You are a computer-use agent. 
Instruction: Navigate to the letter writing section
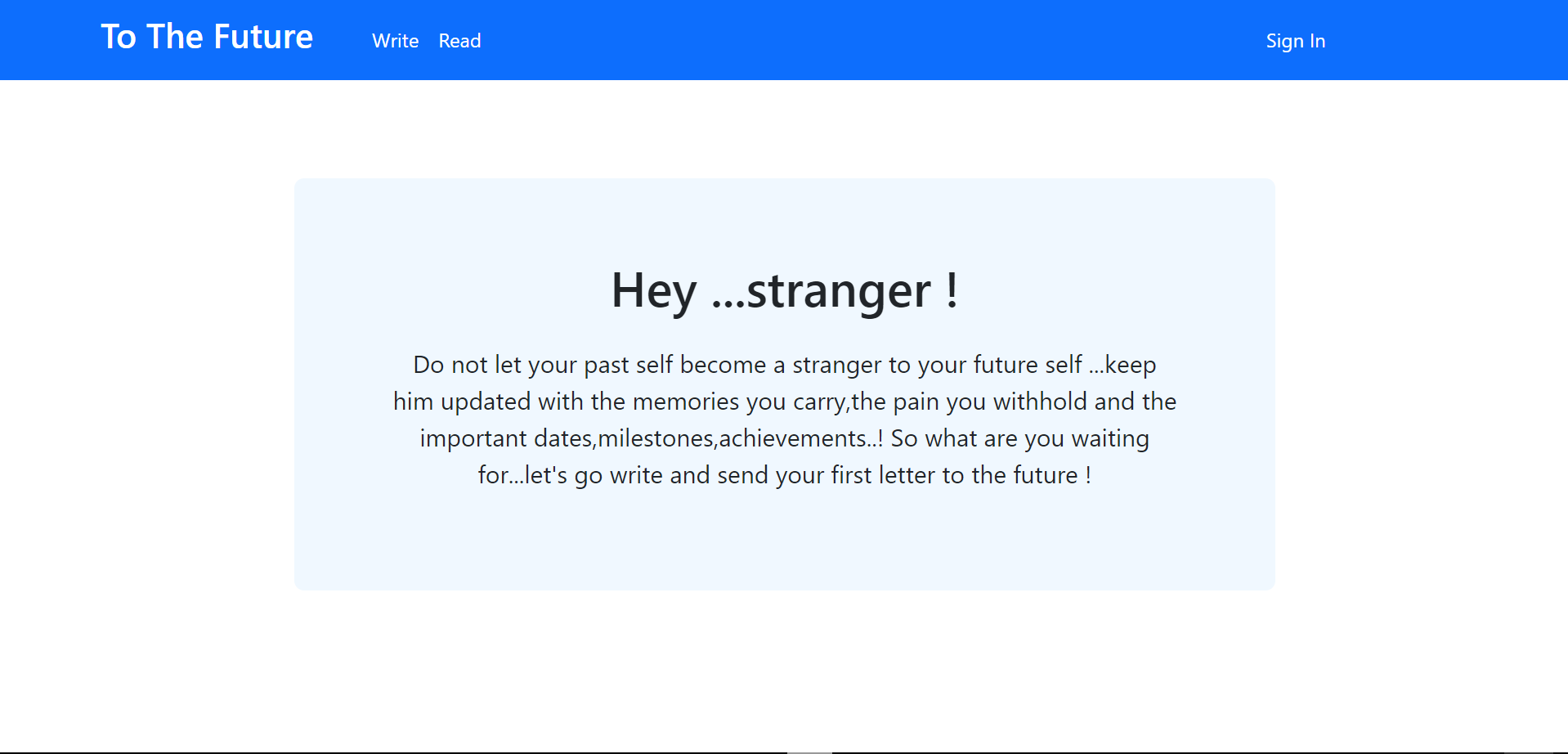point(395,40)
